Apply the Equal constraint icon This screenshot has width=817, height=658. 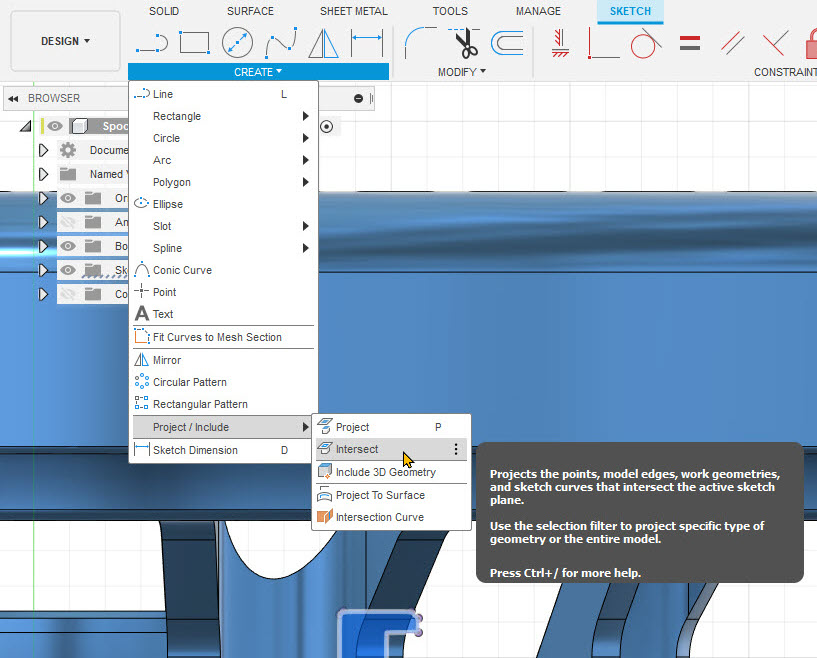click(689, 44)
